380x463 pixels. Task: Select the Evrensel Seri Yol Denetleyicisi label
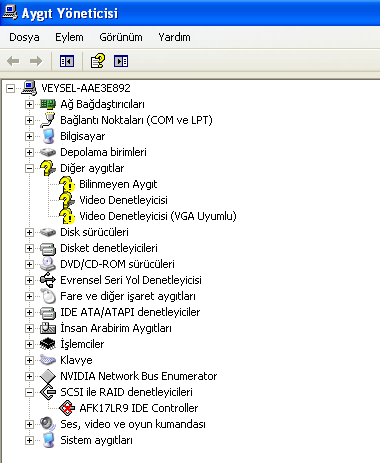point(131,280)
